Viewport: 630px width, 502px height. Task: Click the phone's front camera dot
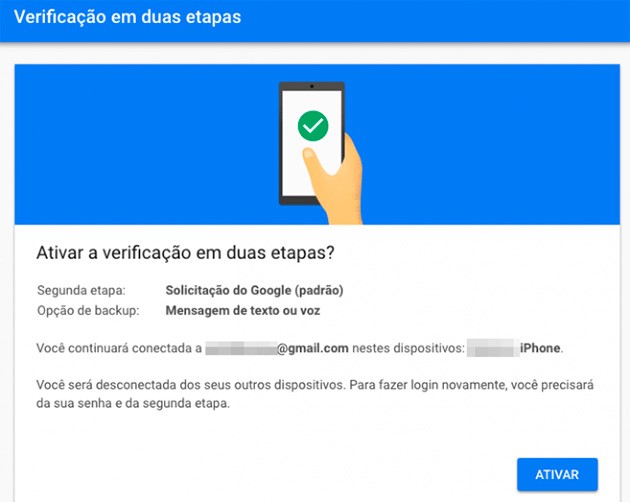pyautogui.click(x=312, y=86)
